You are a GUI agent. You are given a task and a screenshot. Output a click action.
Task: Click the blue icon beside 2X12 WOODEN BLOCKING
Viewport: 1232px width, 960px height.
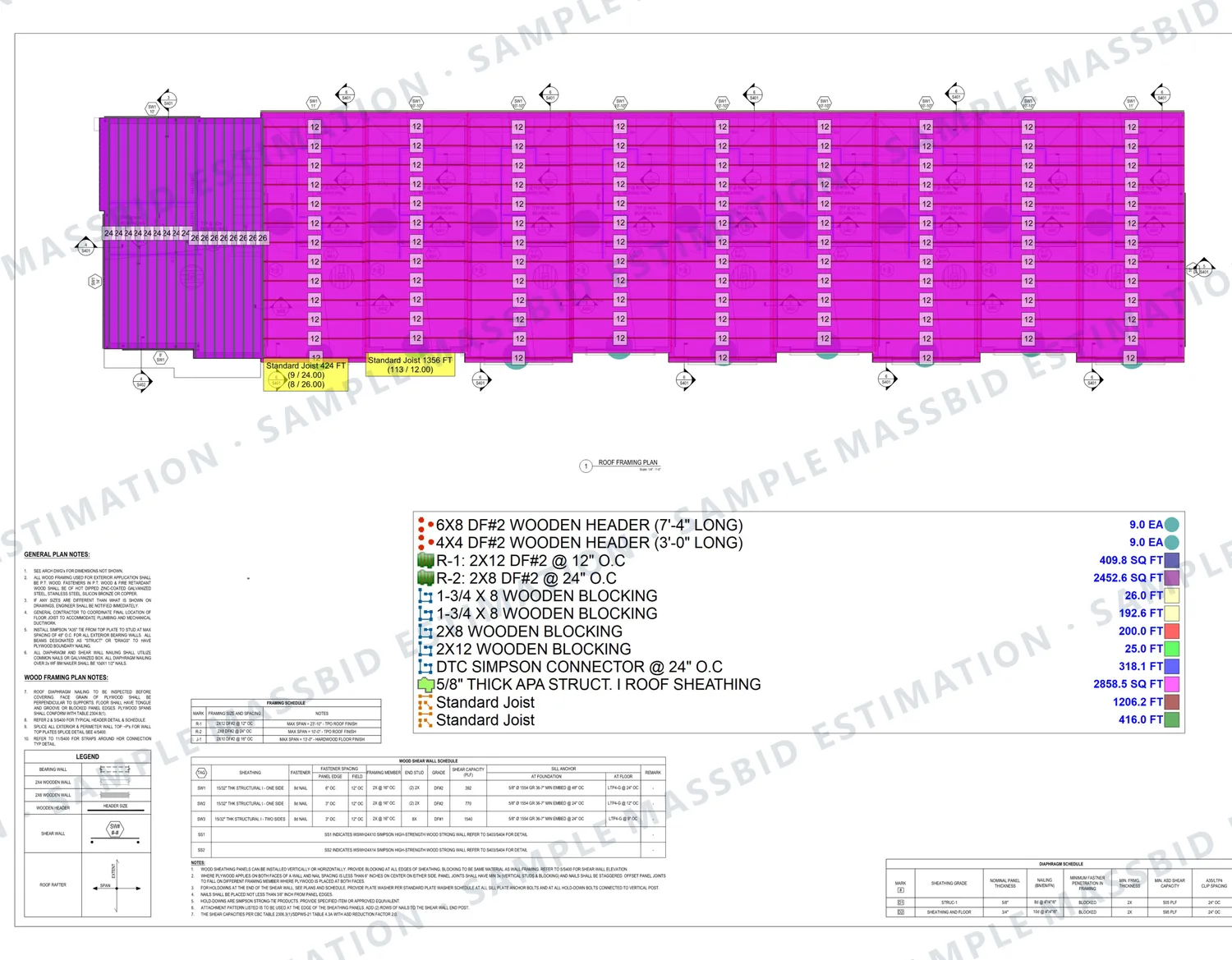(425, 650)
